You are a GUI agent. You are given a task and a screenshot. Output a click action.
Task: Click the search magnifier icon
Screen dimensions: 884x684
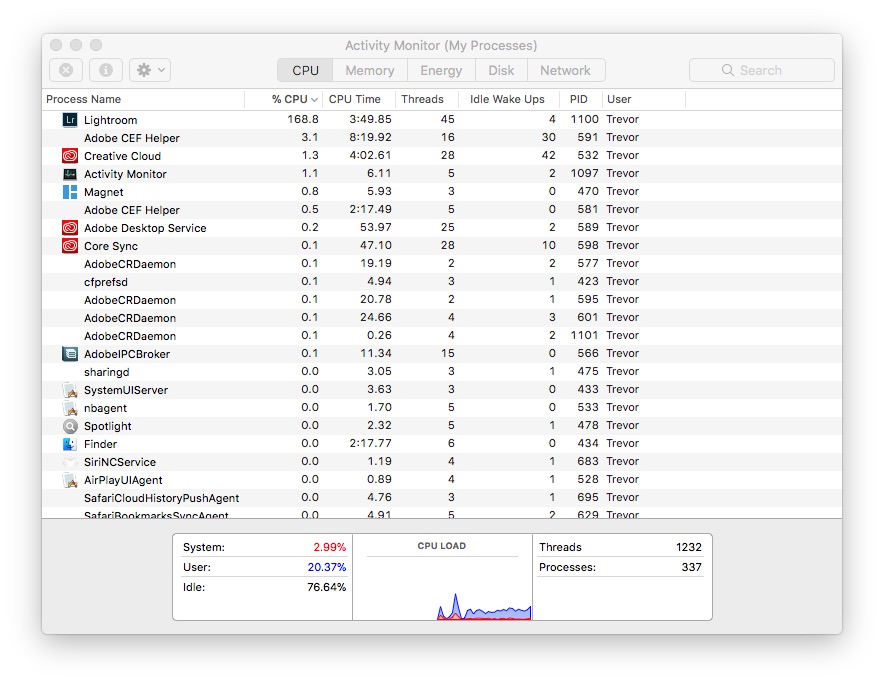[x=728, y=70]
